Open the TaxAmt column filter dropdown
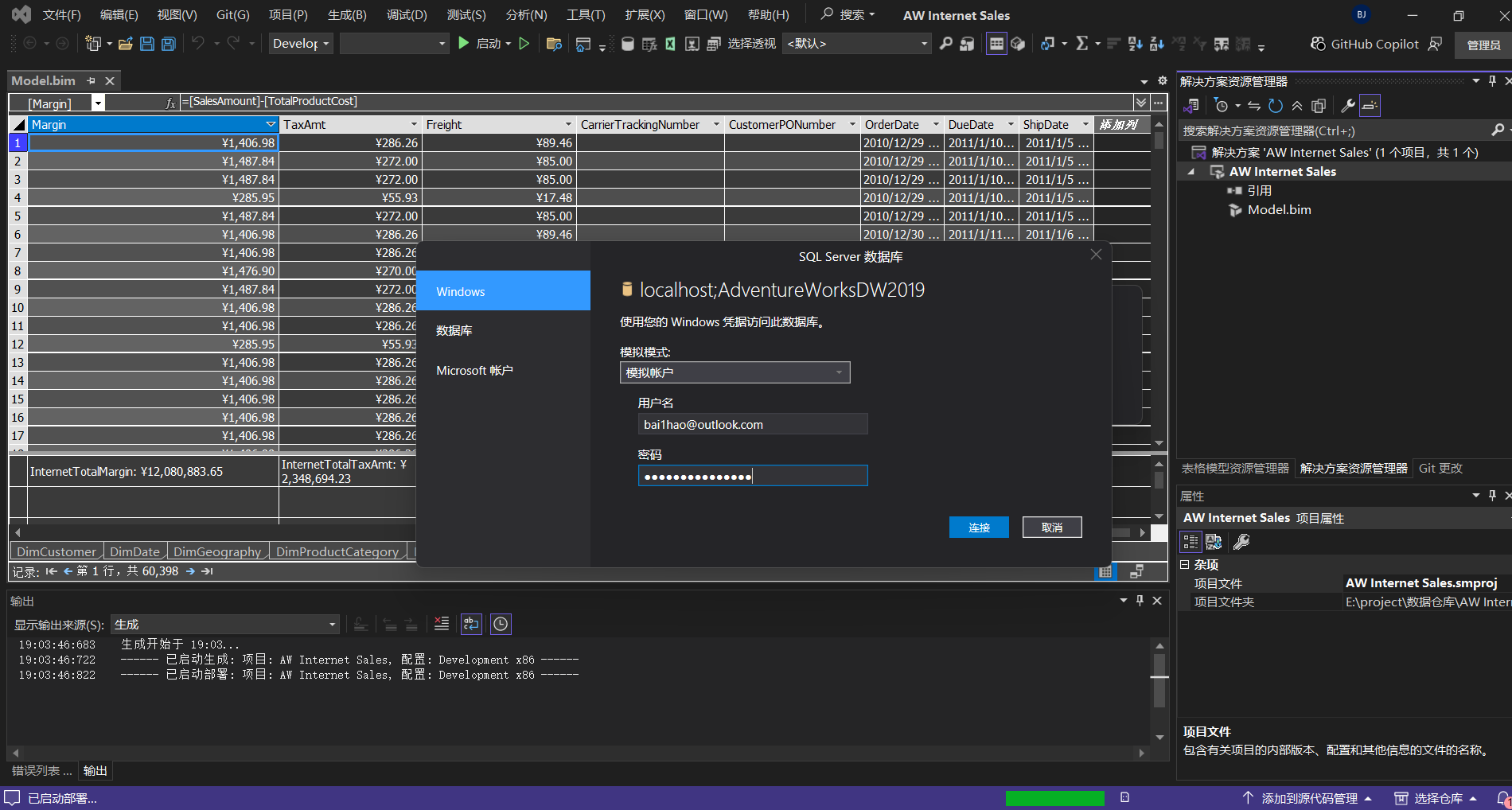1512x810 pixels. [x=414, y=124]
